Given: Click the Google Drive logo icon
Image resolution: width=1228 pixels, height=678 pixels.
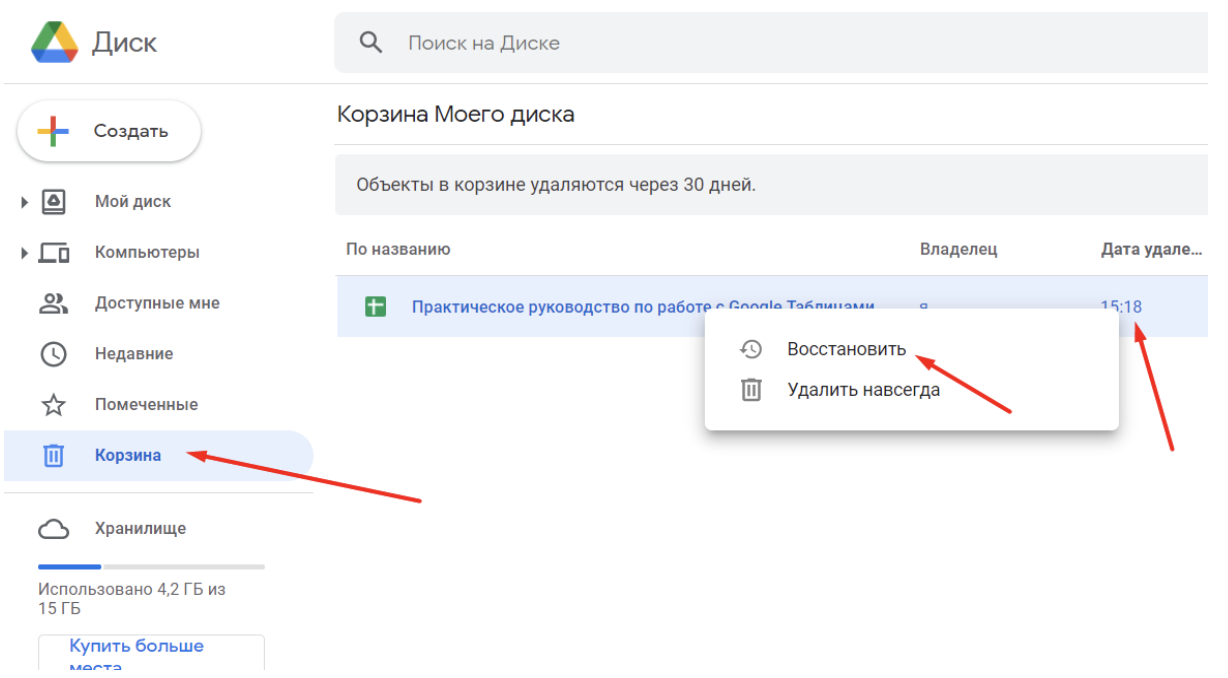Looking at the screenshot, I should pos(54,42).
